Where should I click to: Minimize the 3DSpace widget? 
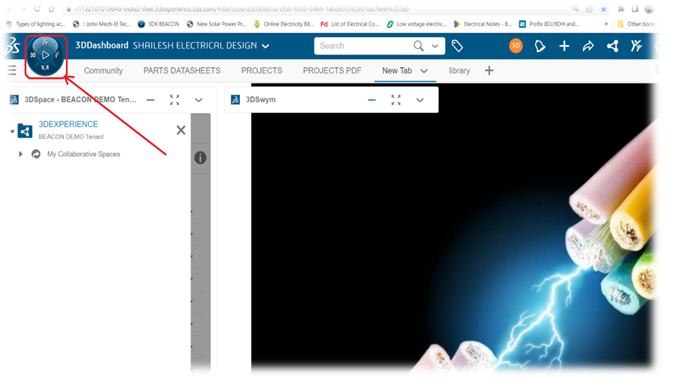[150, 100]
